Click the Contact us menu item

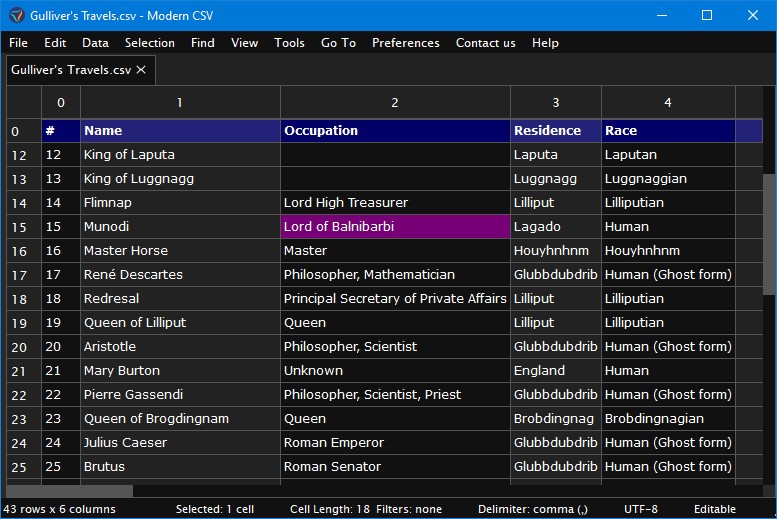[485, 43]
